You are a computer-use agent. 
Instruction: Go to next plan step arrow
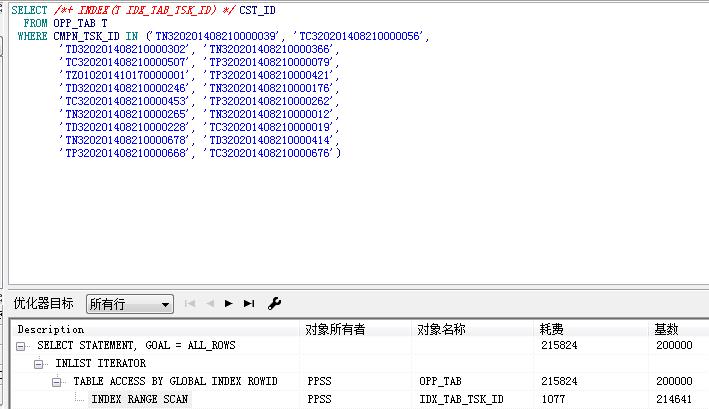click(x=229, y=303)
